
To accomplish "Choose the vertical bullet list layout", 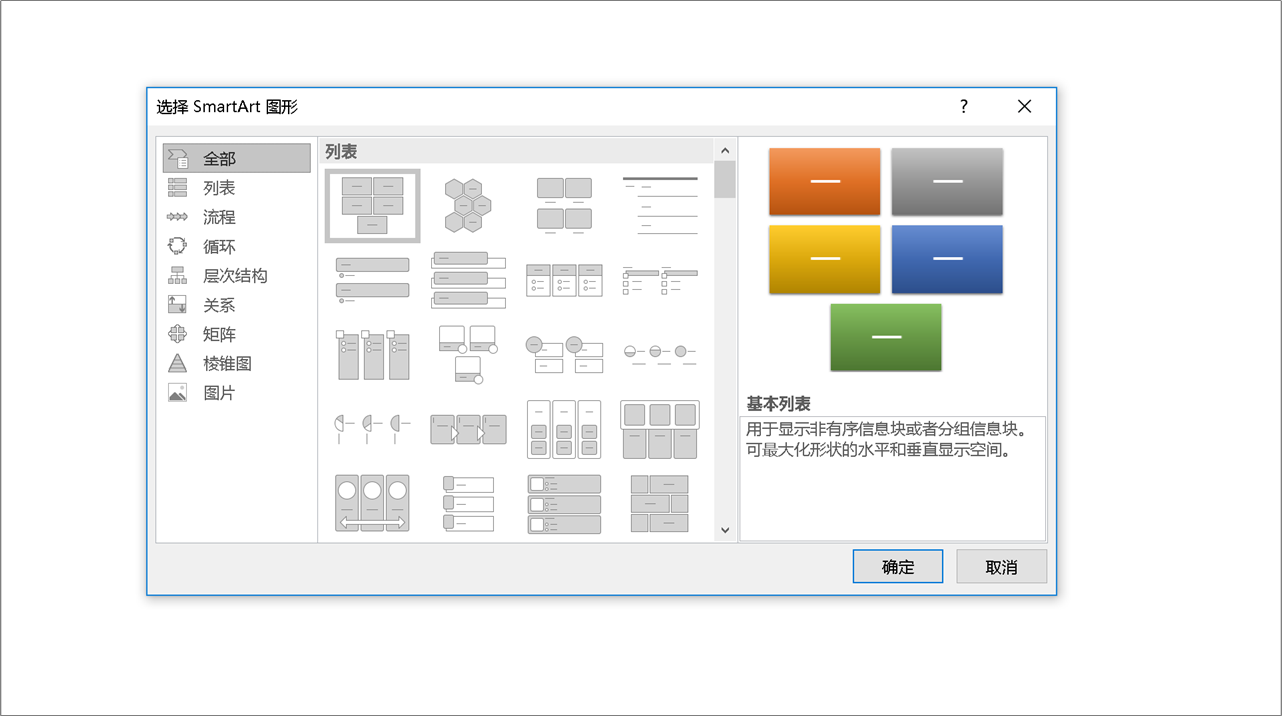I will 373,279.
